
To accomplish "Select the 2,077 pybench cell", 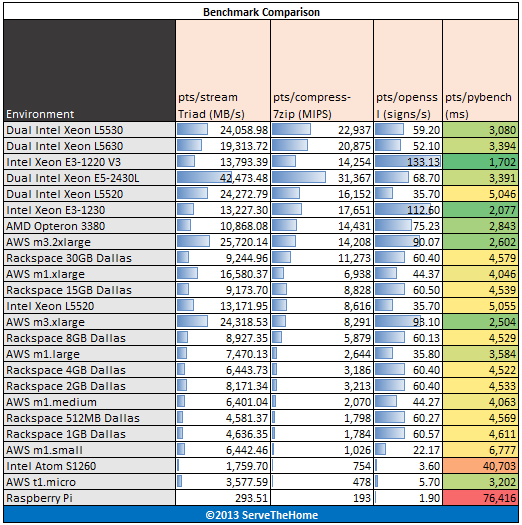I will pos(480,210).
